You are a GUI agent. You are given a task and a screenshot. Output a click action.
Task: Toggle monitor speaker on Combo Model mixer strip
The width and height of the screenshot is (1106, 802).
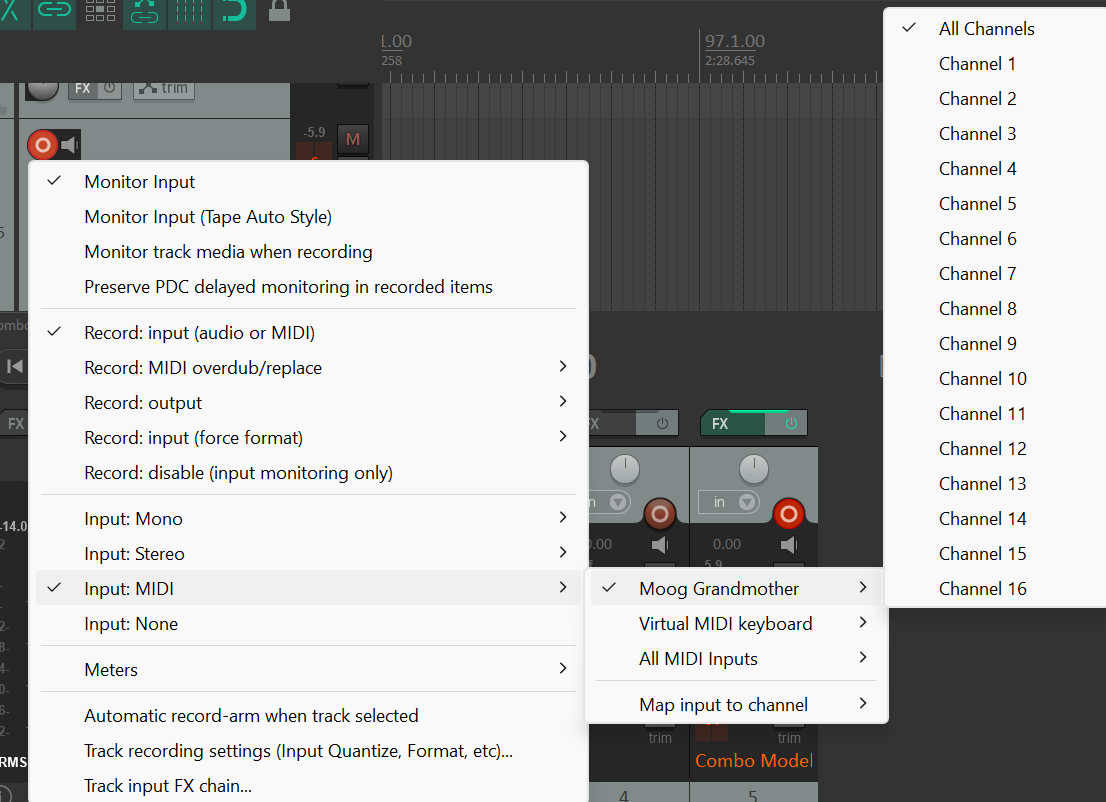tap(789, 545)
